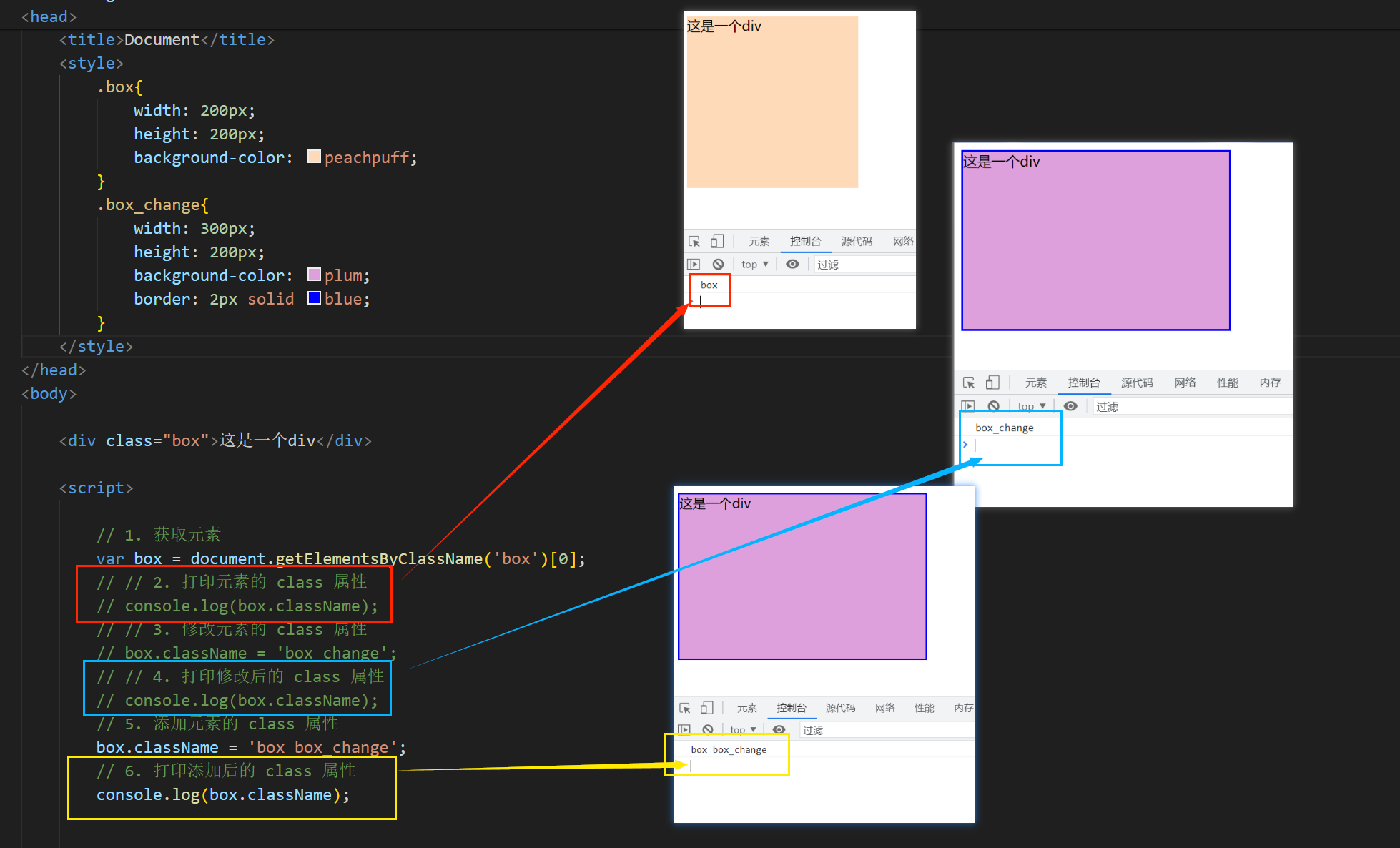
Task: Open 'top' context dropdown below peach div
Action: tap(754, 264)
